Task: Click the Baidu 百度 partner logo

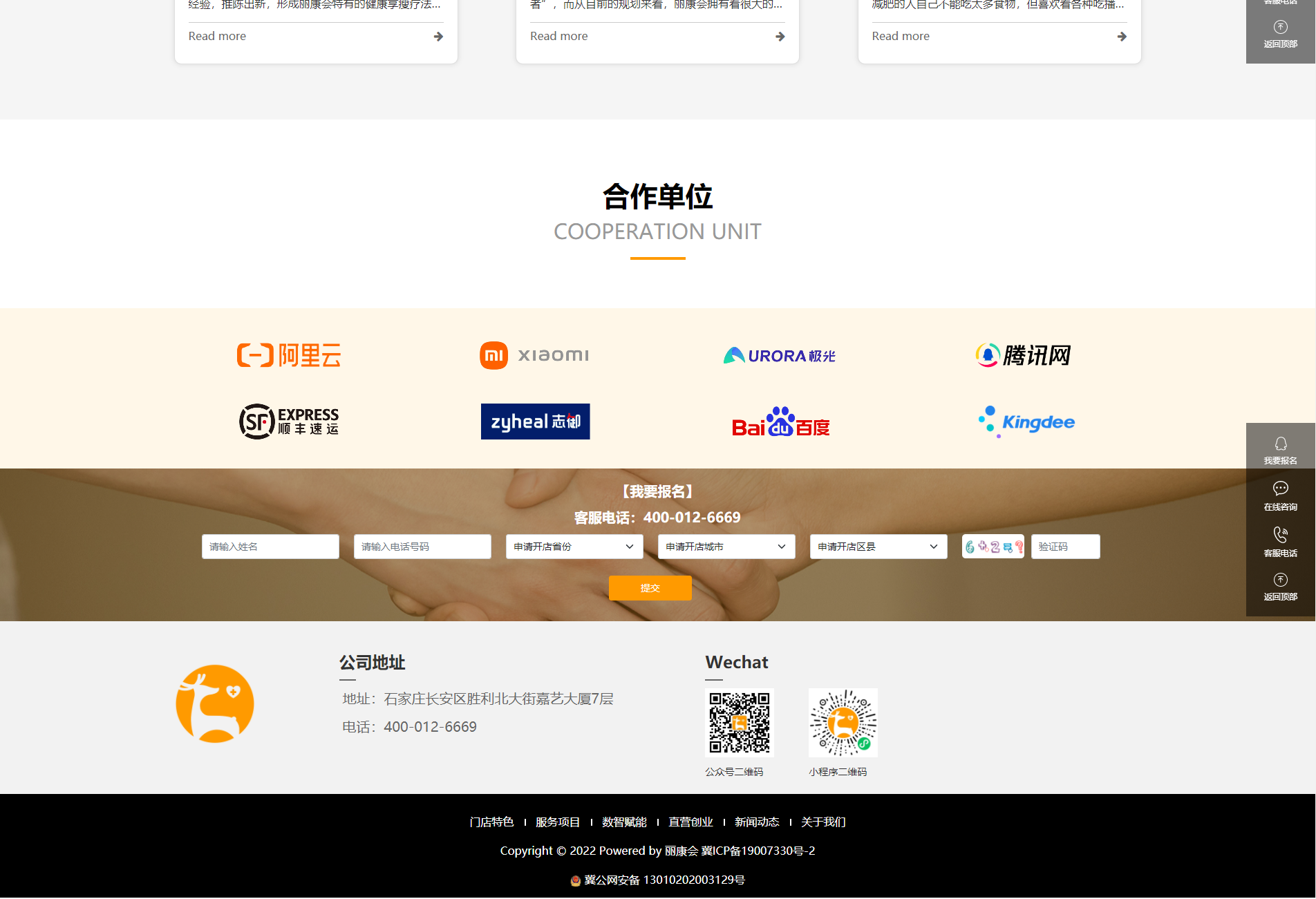Action: [x=780, y=422]
